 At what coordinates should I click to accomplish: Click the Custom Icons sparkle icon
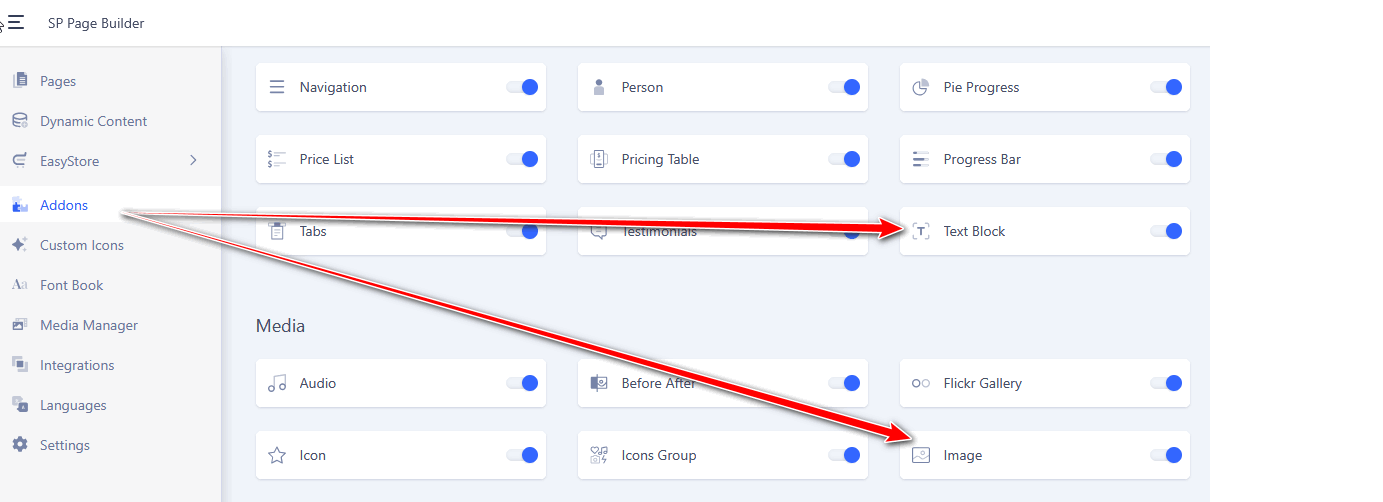click(20, 245)
